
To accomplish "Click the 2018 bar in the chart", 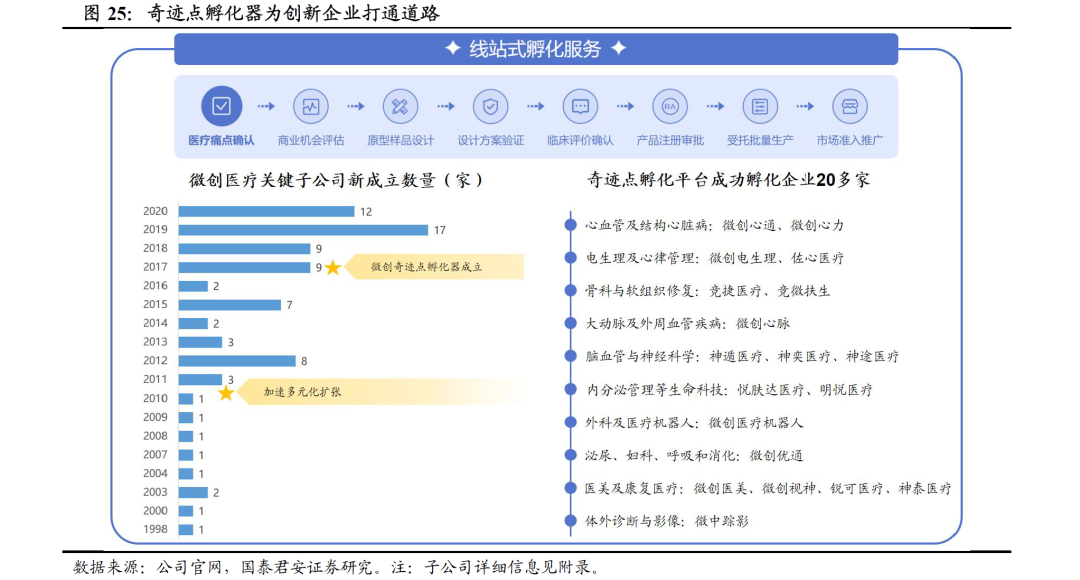I will click(245, 249).
